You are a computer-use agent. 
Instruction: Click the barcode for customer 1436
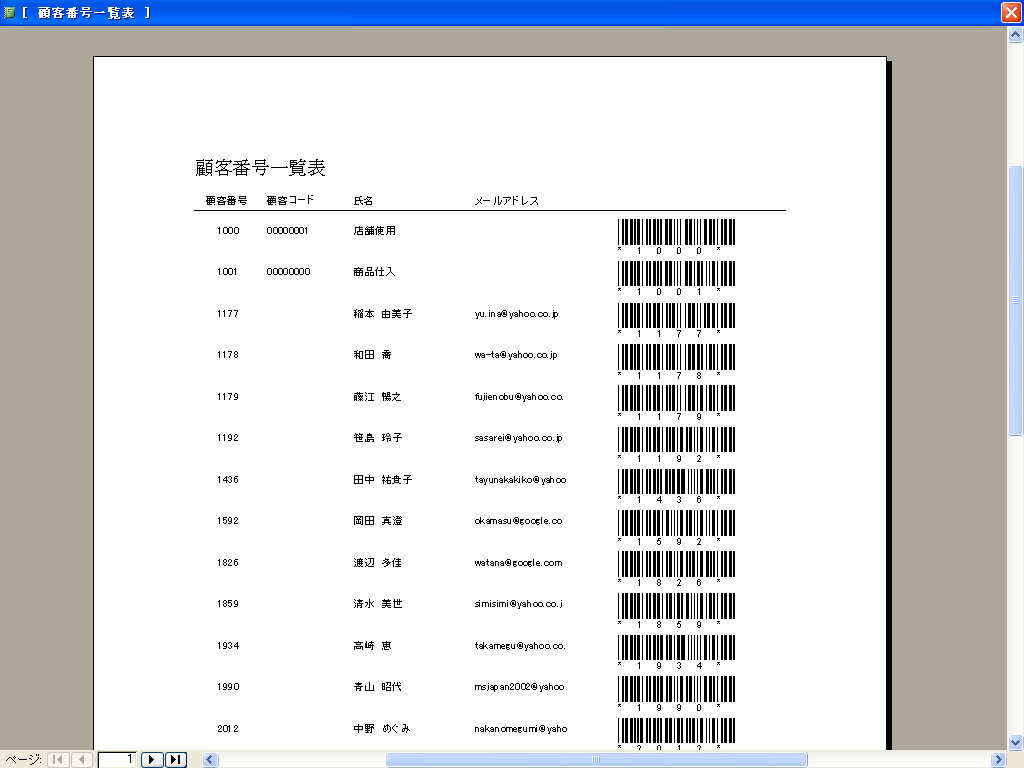coord(677,485)
